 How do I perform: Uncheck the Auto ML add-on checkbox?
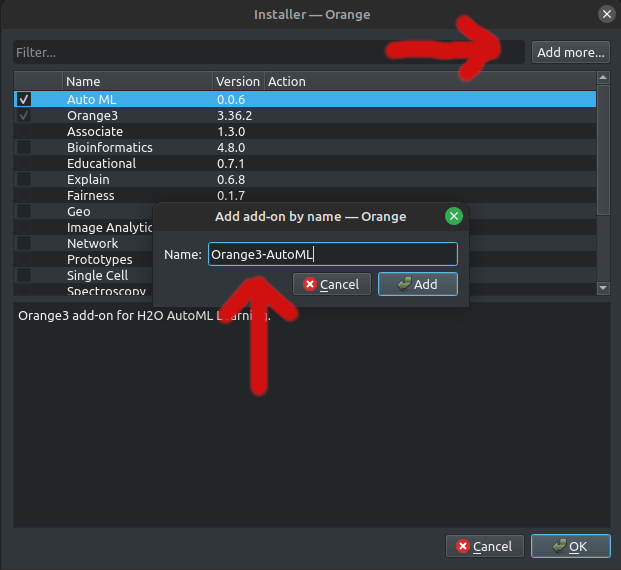(x=24, y=99)
